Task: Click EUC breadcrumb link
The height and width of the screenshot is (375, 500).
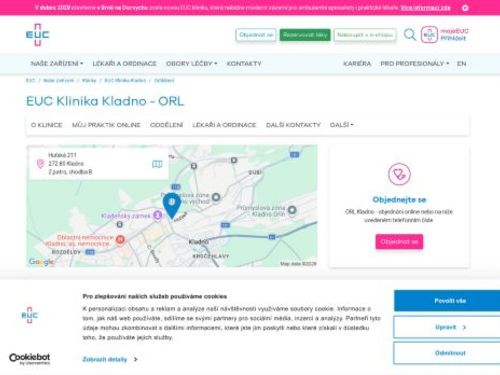Action: click(30, 80)
